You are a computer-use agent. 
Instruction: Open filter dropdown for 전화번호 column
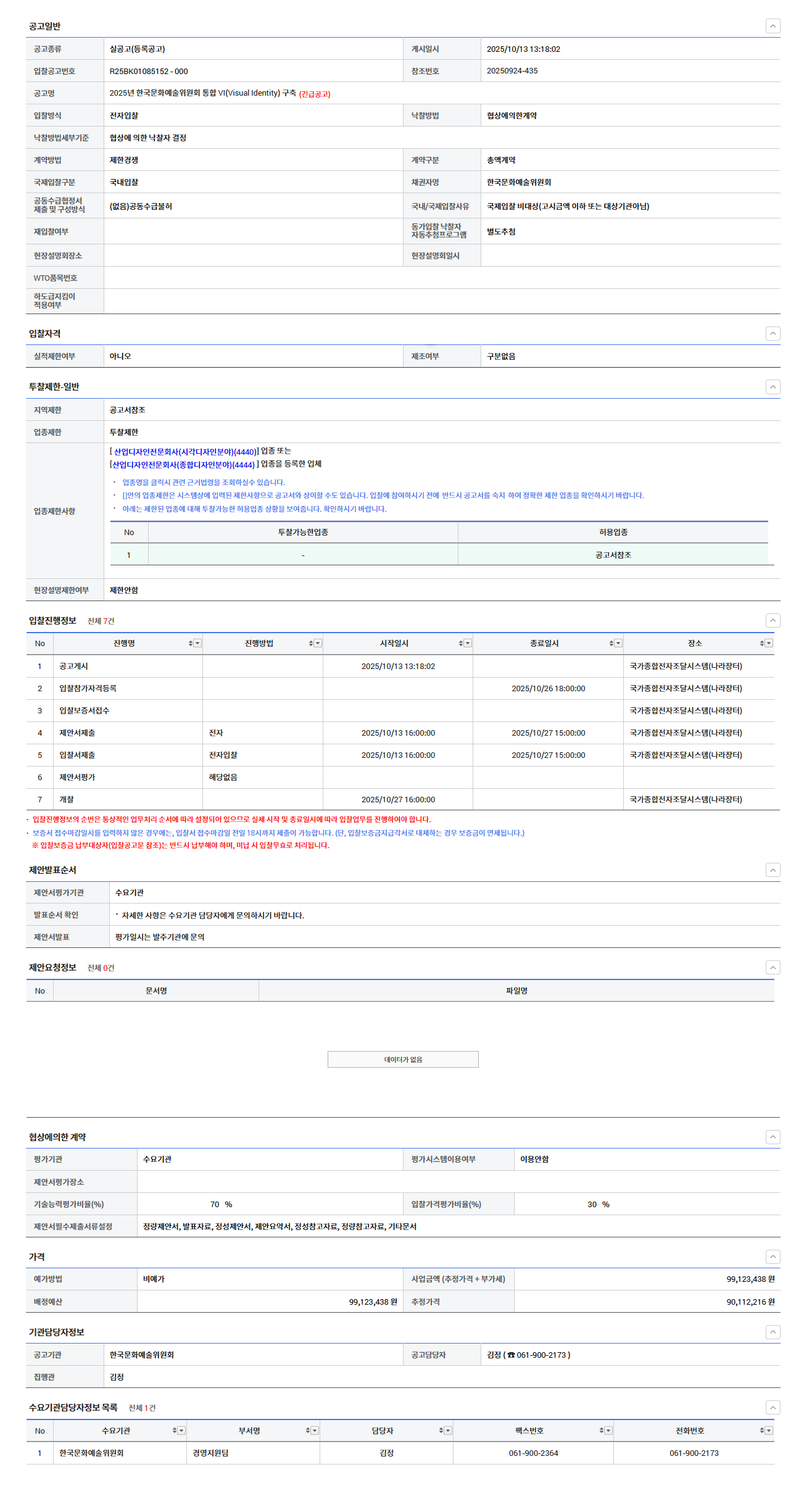click(769, 1431)
